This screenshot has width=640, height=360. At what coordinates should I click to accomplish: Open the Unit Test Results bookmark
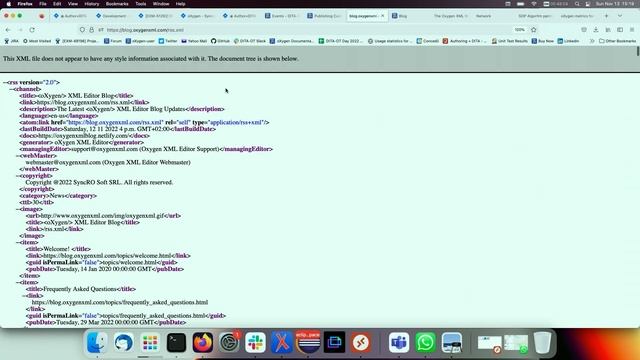[509, 41]
